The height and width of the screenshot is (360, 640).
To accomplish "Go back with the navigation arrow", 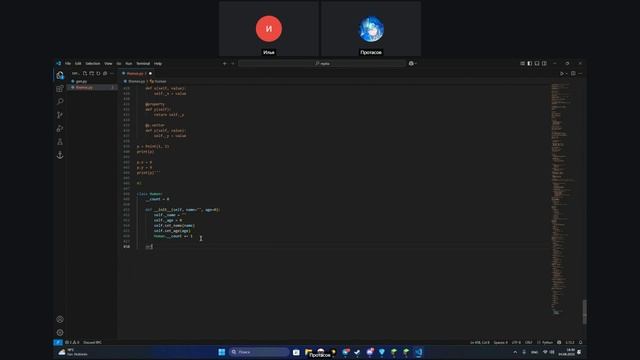I will (x=224, y=63).
